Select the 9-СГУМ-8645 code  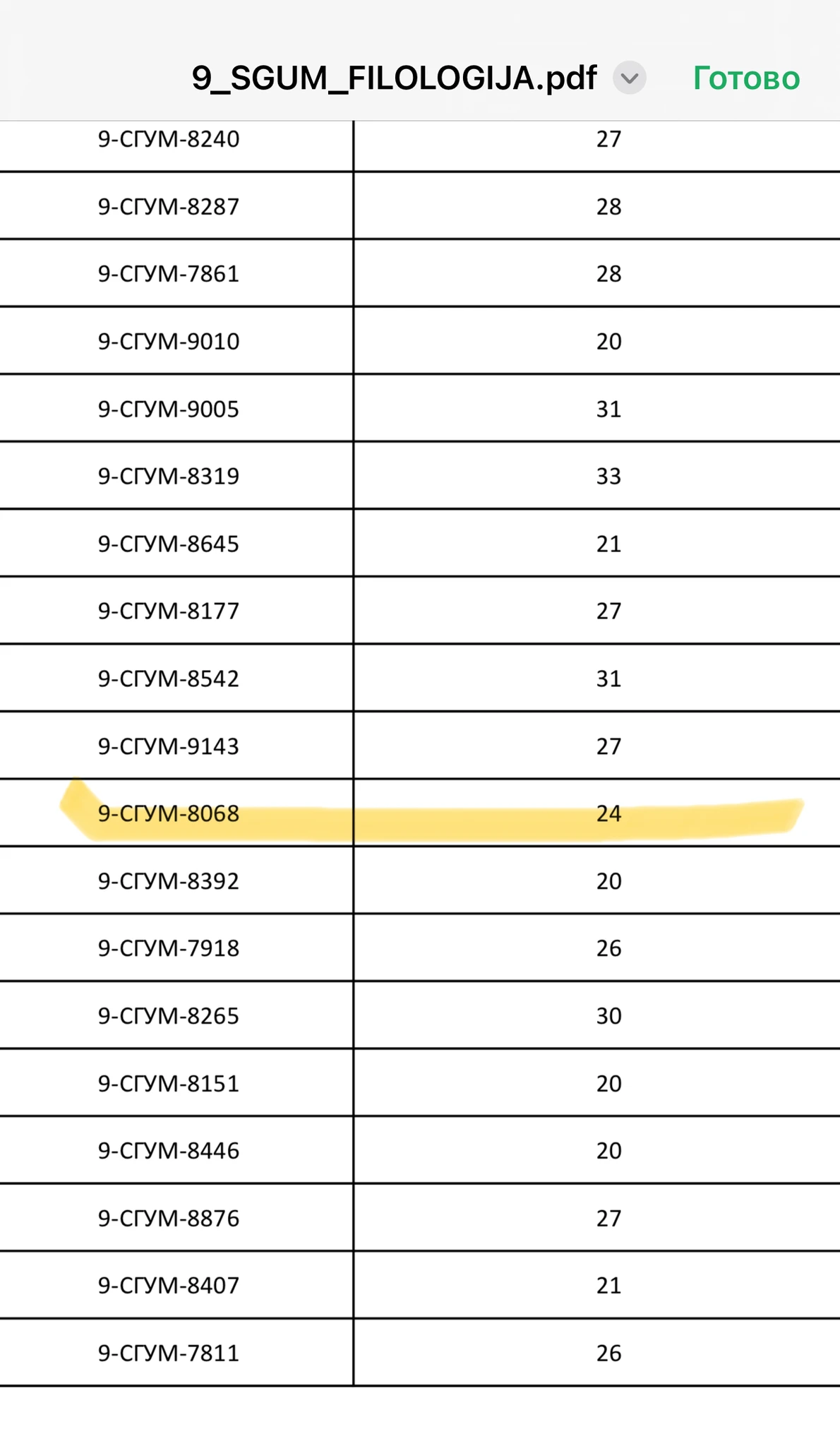(x=169, y=544)
